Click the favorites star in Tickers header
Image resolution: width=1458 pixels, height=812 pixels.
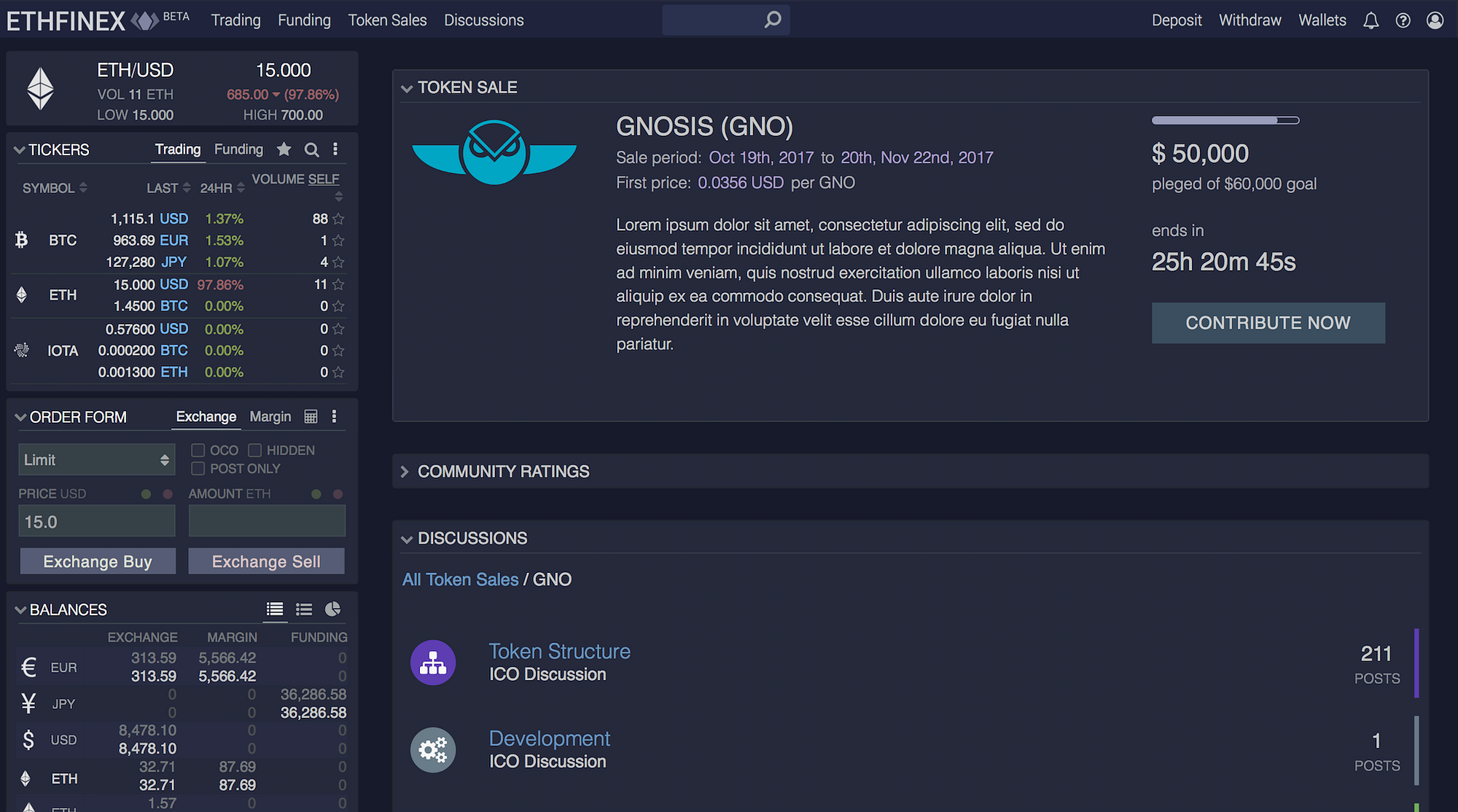[x=284, y=149]
